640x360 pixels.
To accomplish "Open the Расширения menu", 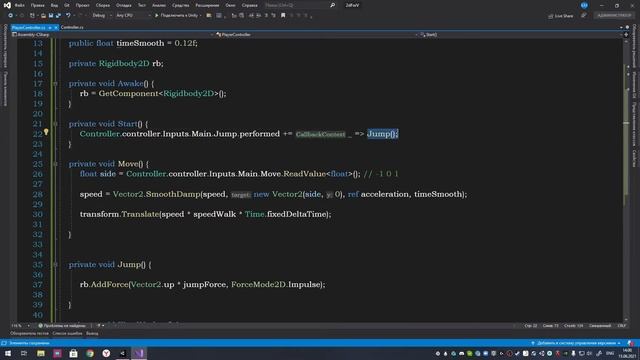I will tap(207, 5).
